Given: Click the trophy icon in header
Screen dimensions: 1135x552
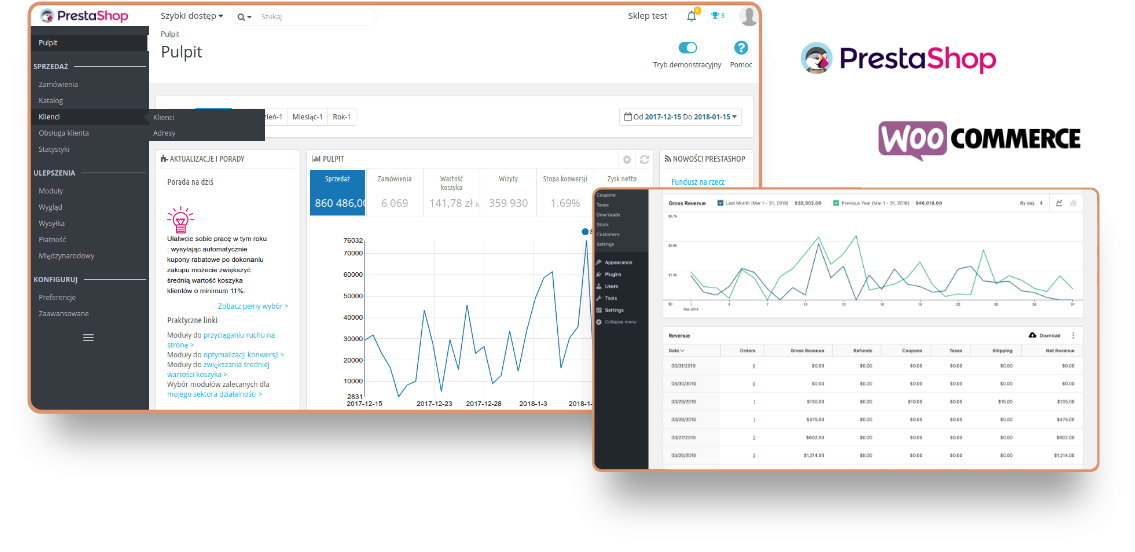Looking at the screenshot, I should 716,16.
